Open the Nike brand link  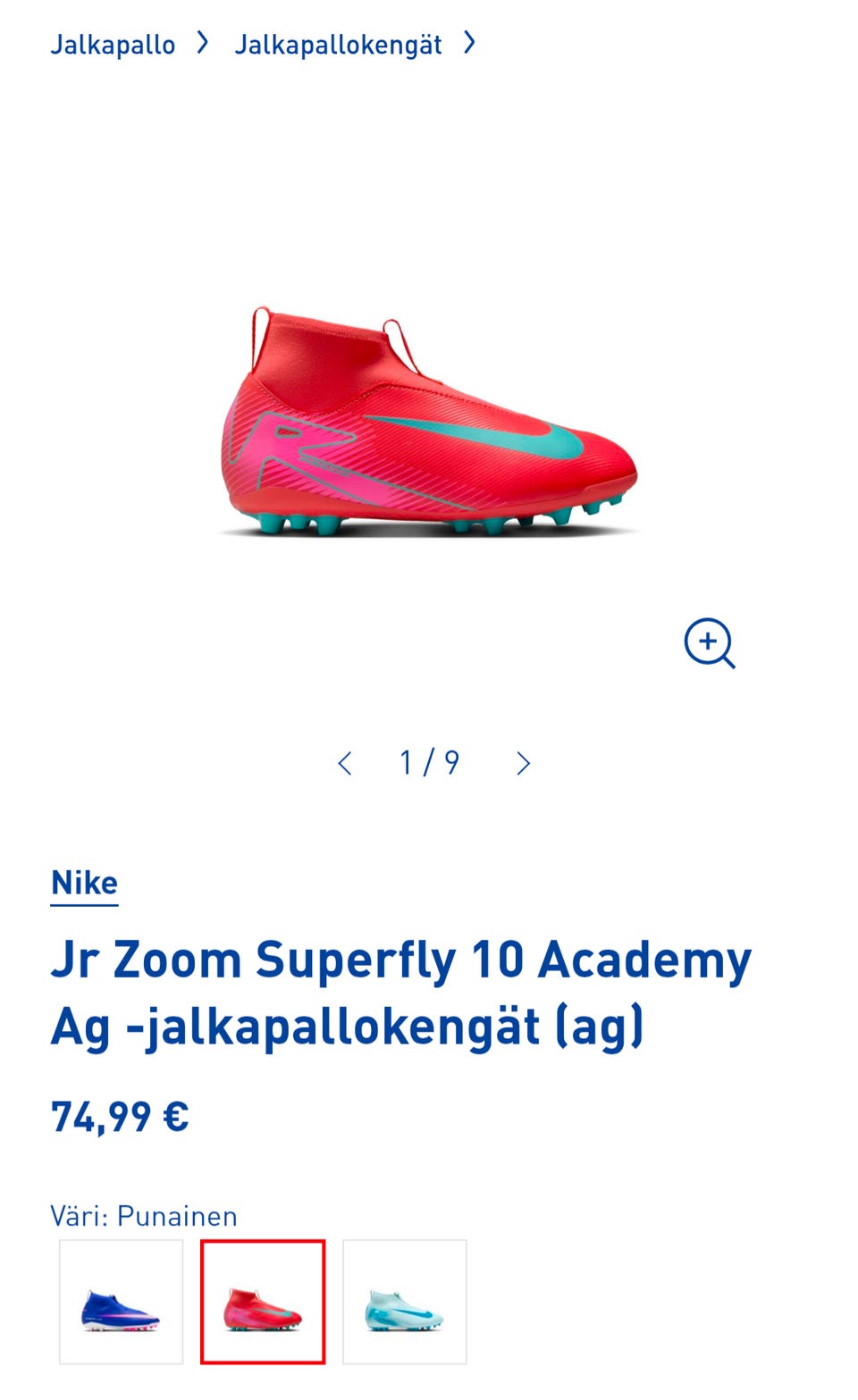click(84, 884)
